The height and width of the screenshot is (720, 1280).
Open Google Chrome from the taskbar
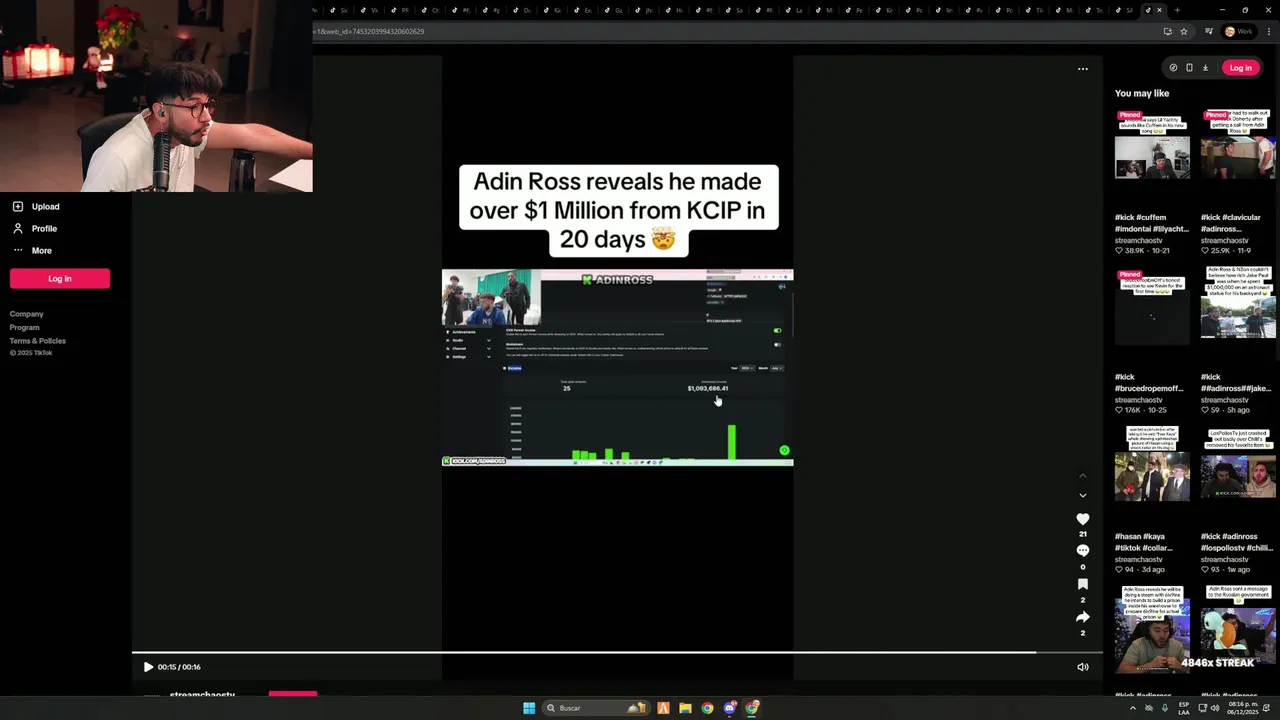tap(707, 708)
